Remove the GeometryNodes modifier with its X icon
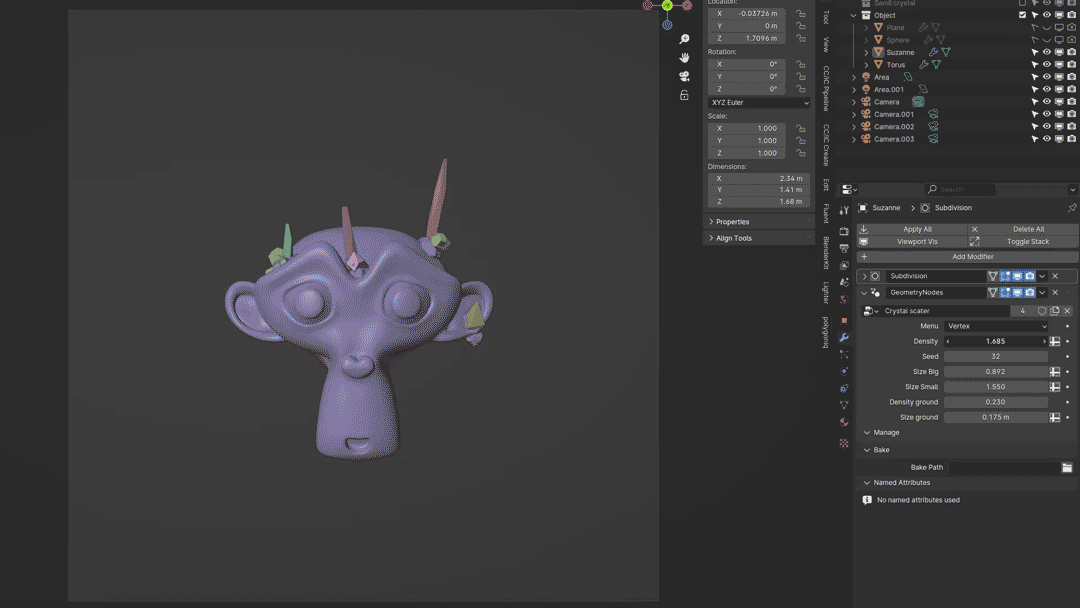The image size is (1080, 608). tap(1055, 293)
